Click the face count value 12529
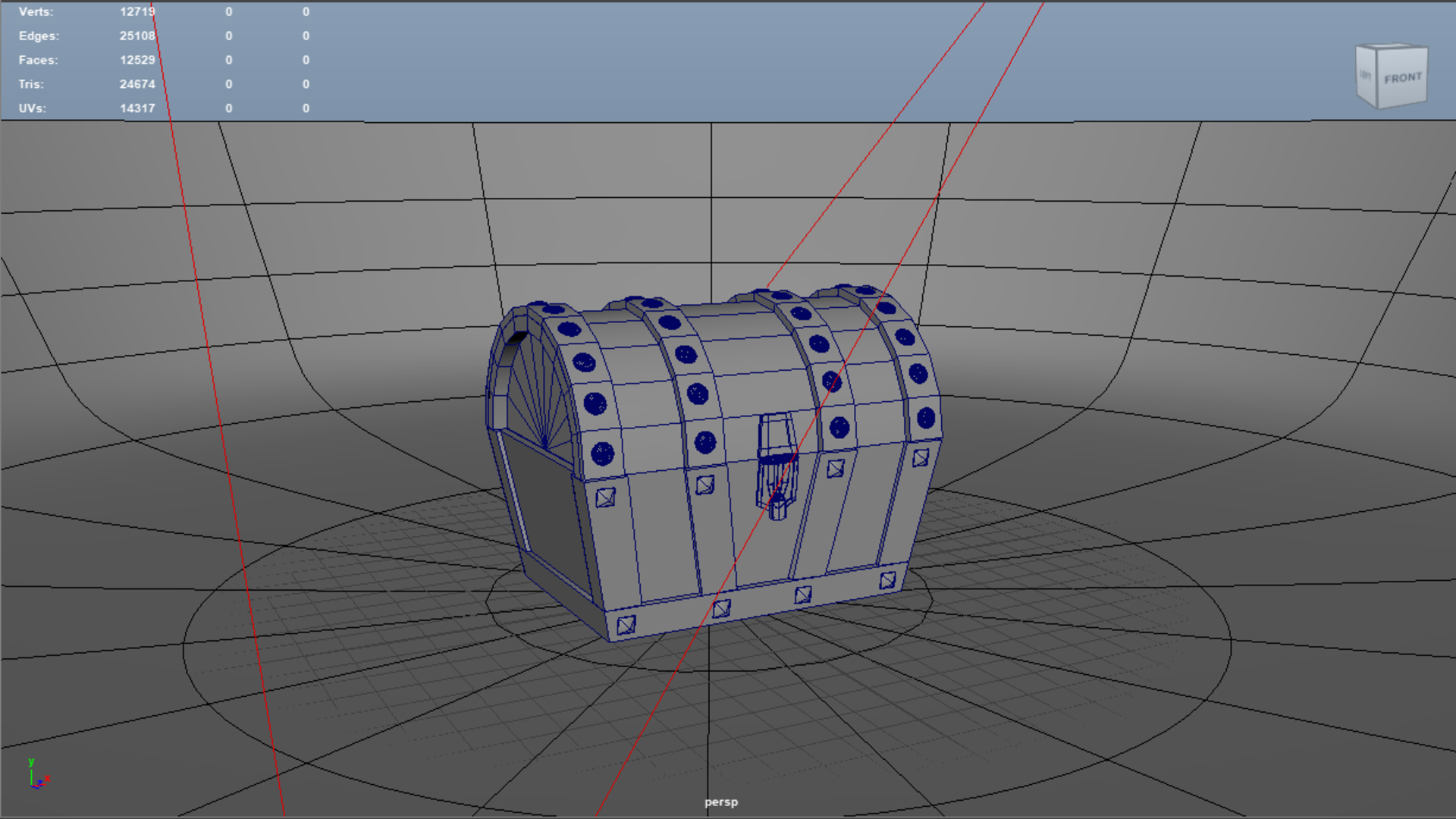The height and width of the screenshot is (819, 1456). [x=136, y=60]
